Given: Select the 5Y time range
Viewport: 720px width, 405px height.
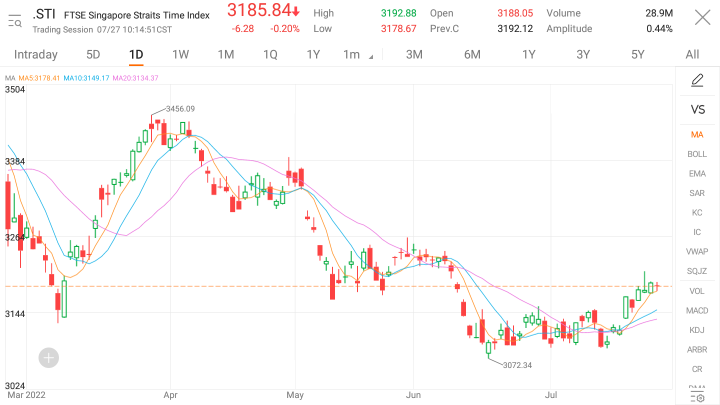Looking at the screenshot, I should tap(638, 55).
